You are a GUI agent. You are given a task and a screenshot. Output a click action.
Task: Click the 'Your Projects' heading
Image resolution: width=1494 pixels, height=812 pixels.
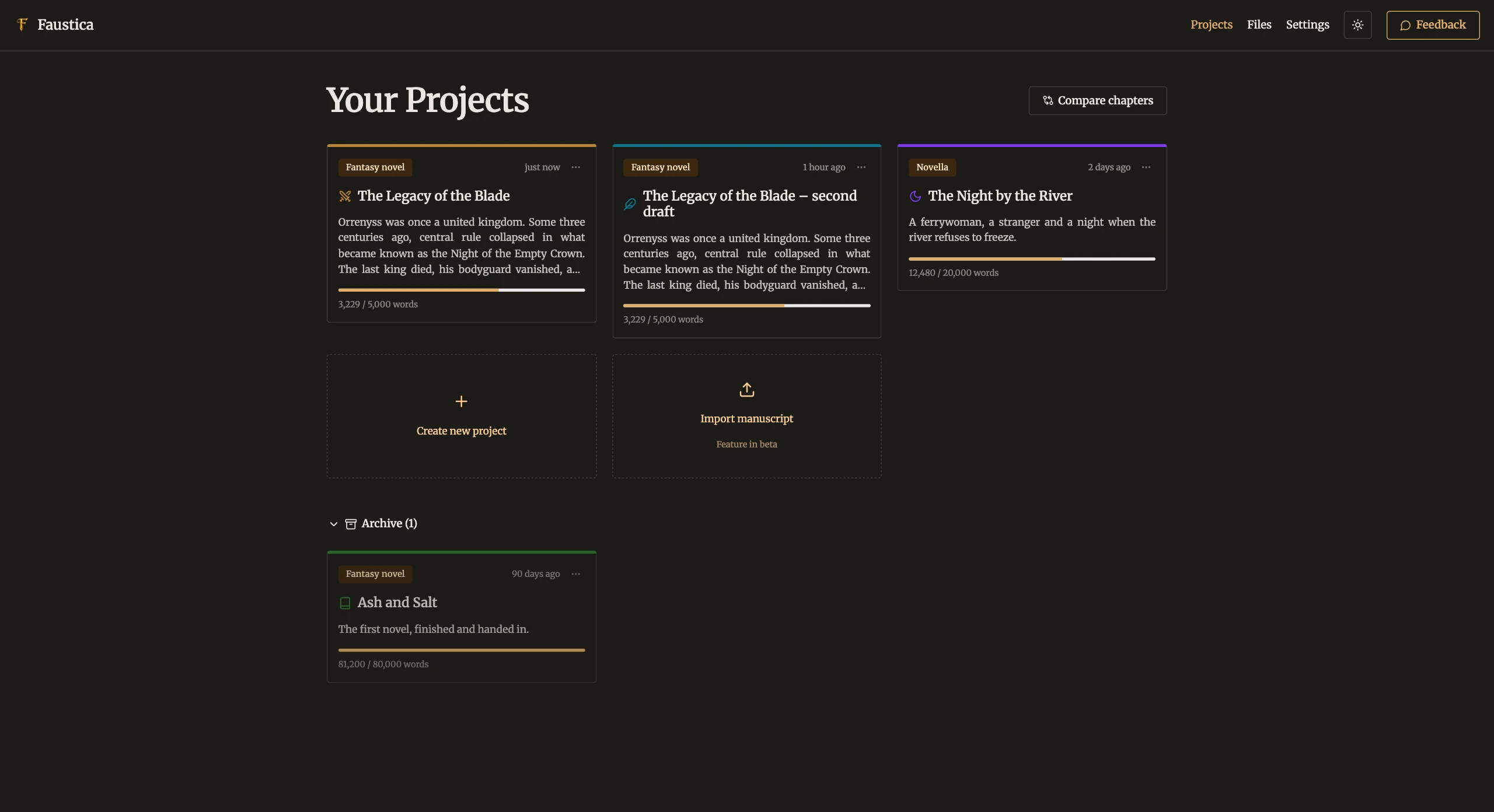pyautogui.click(x=427, y=100)
